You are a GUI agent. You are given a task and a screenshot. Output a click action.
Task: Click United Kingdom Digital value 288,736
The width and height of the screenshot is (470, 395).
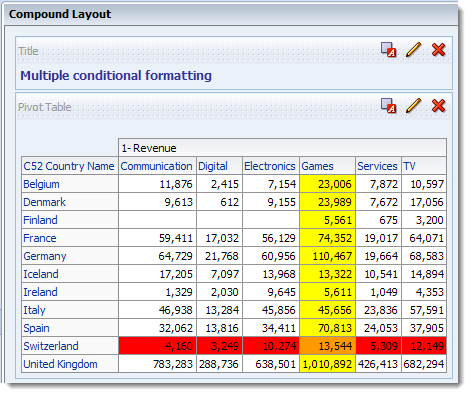point(220,364)
